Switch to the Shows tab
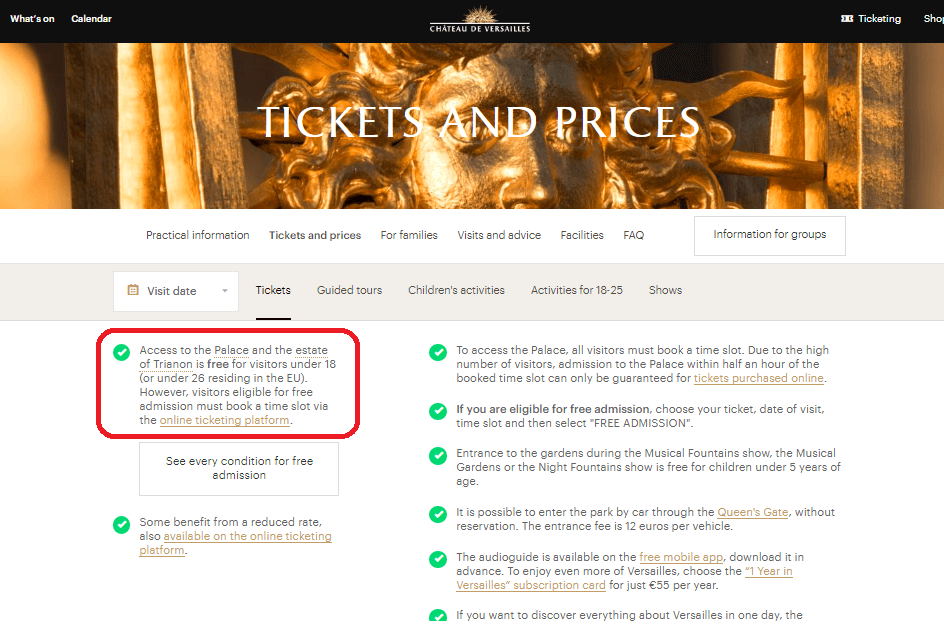 tap(665, 290)
